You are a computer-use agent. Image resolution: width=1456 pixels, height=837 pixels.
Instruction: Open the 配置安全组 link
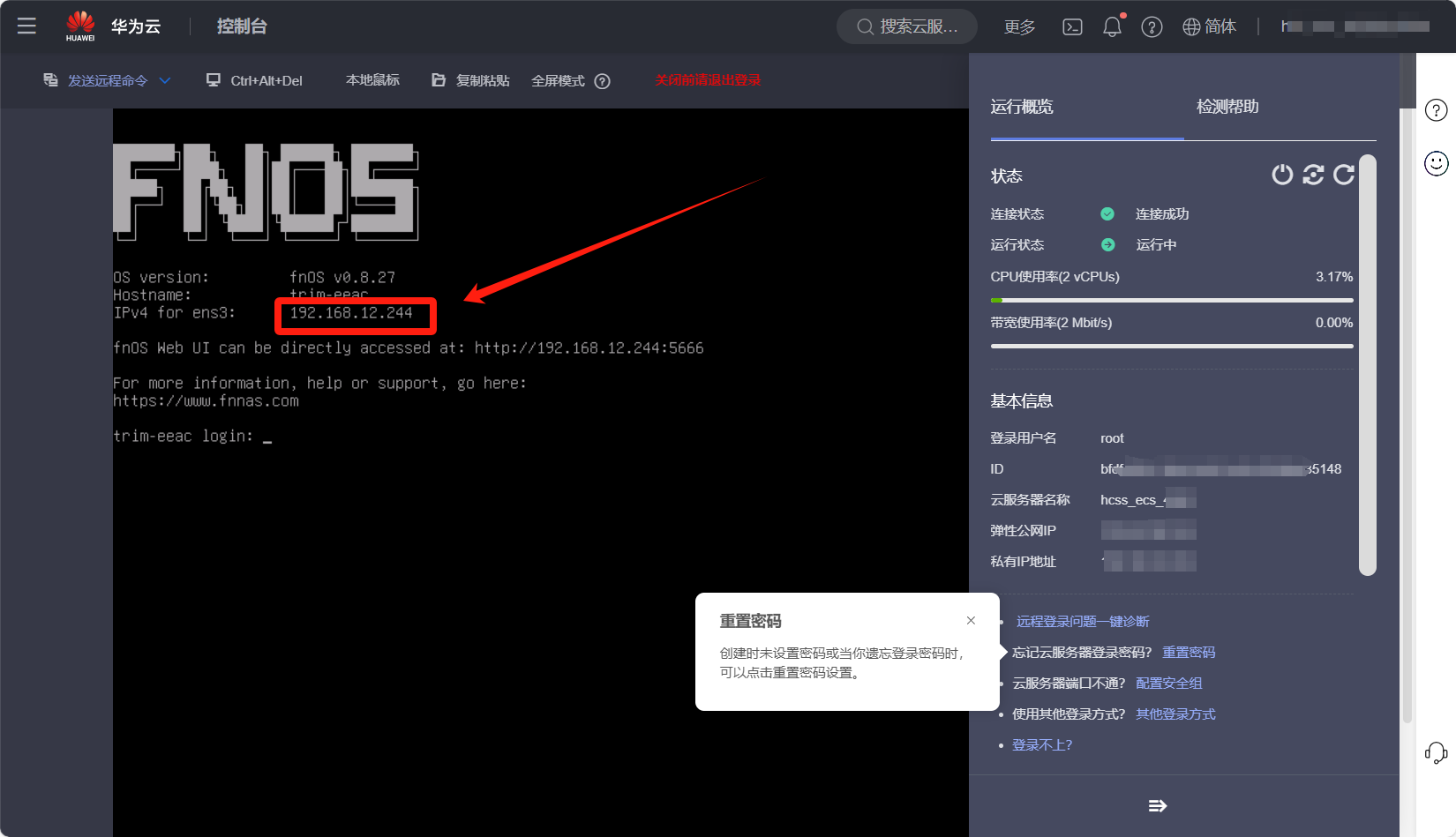[x=1168, y=684]
